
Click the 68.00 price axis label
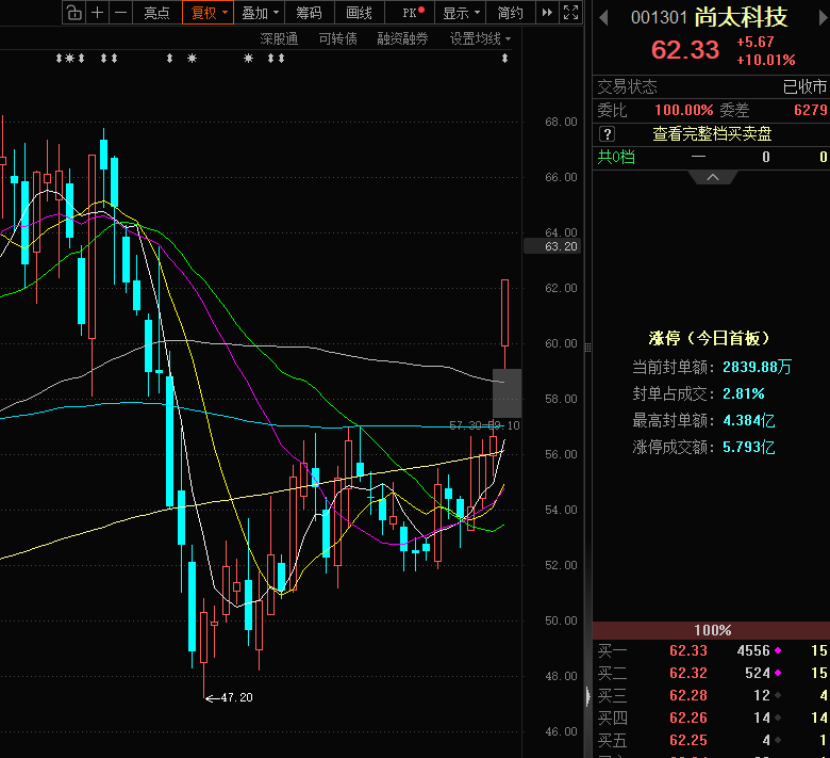click(x=561, y=122)
